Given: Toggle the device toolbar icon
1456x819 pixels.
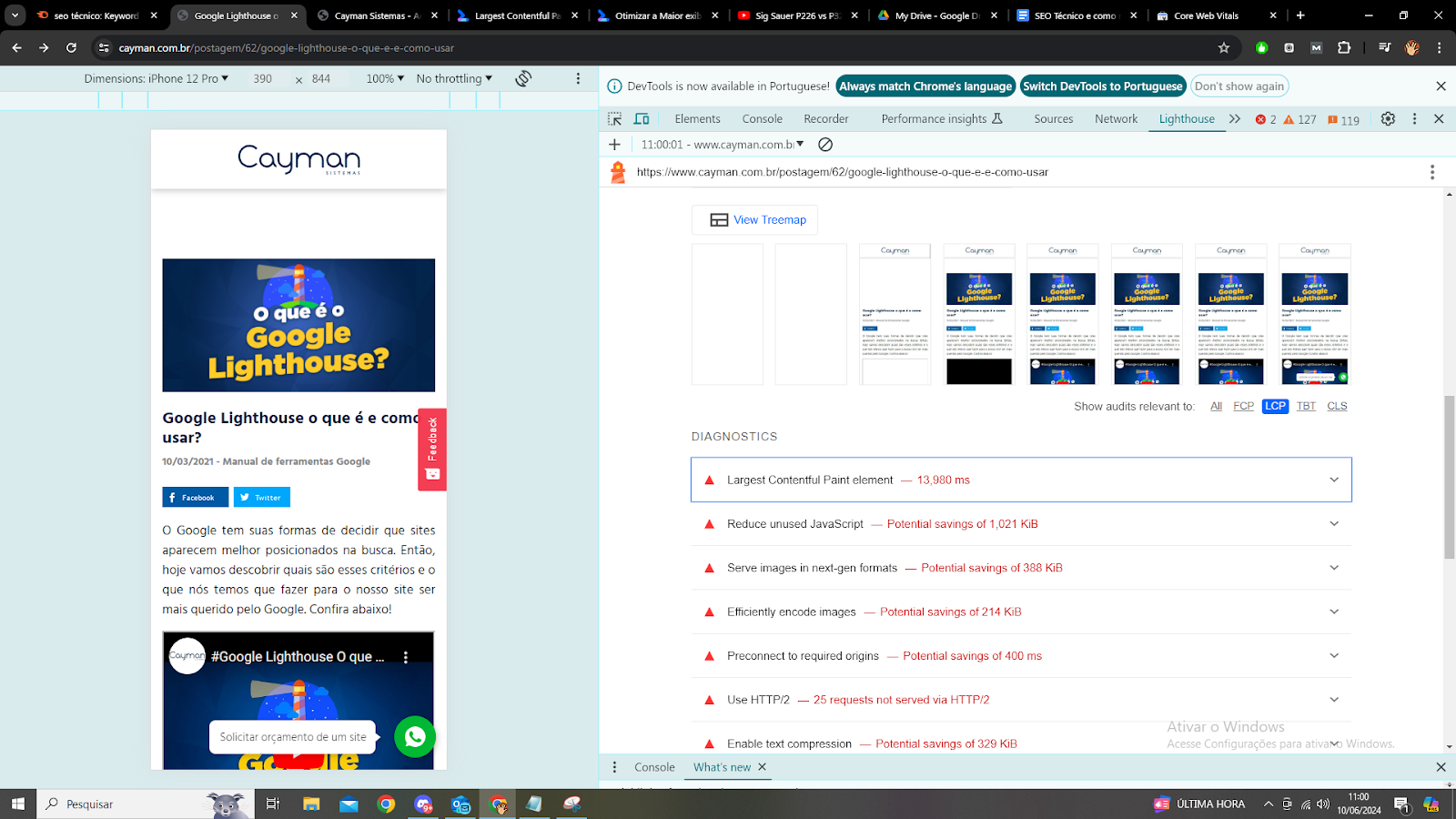Looking at the screenshot, I should pyautogui.click(x=642, y=119).
